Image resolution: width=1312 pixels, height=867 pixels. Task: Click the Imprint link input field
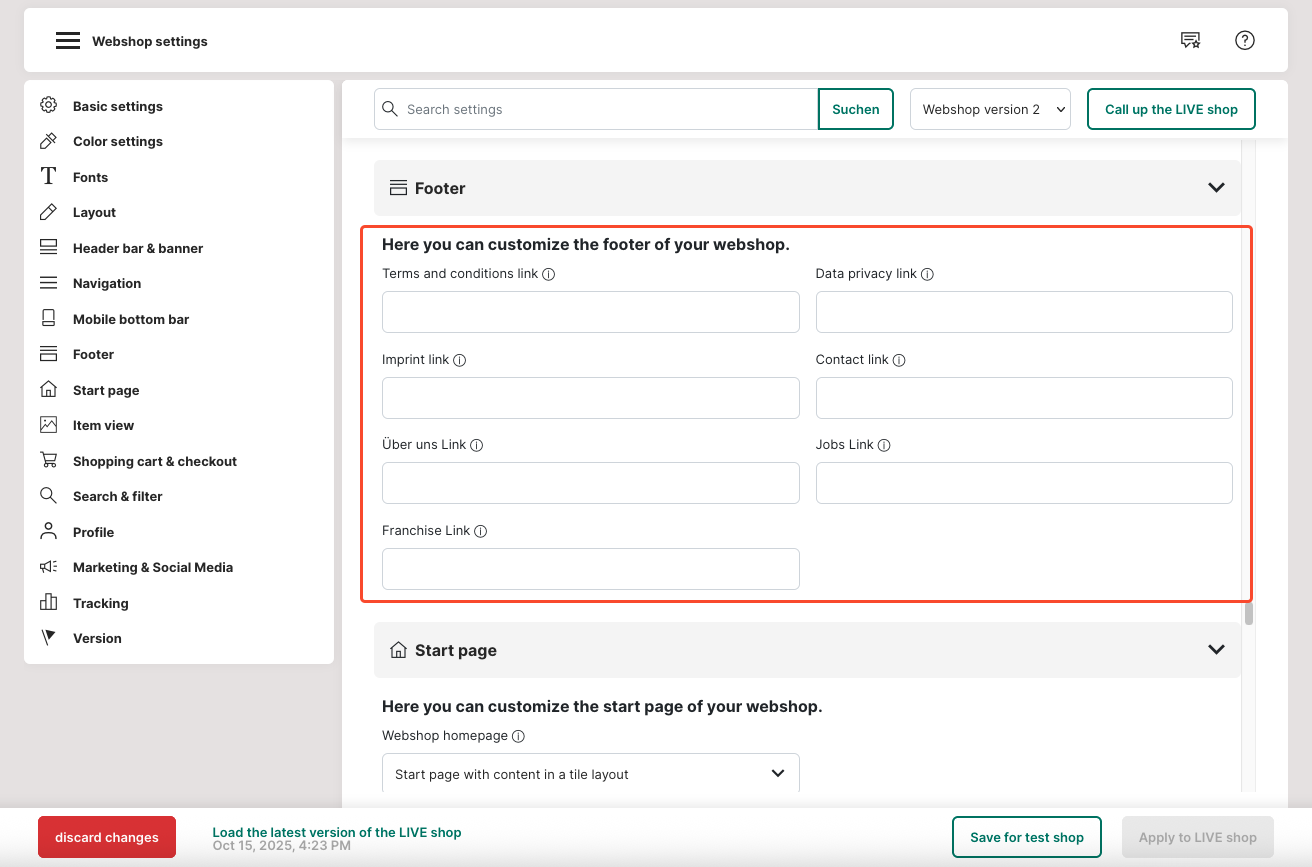tap(590, 398)
